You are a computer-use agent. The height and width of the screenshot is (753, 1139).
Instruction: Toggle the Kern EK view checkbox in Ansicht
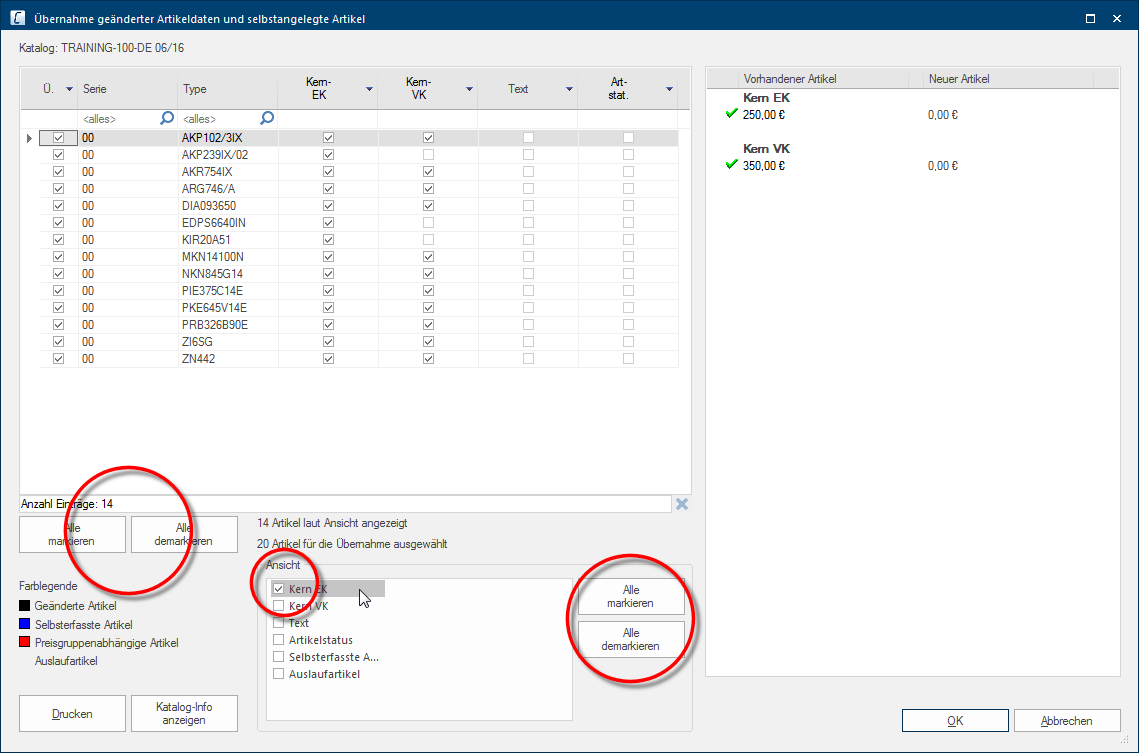[x=279, y=589]
